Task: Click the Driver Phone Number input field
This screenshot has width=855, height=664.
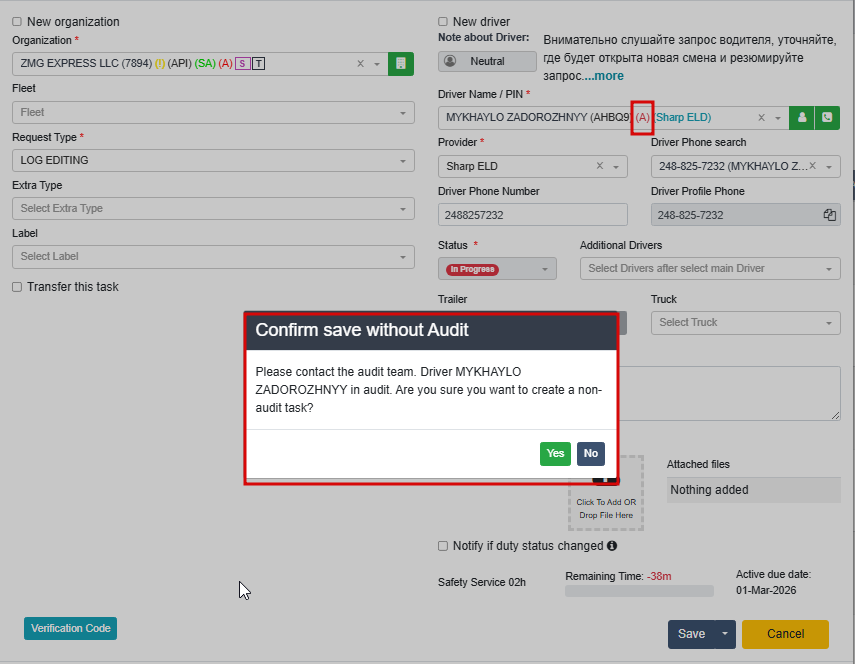Action: click(x=533, y=215)
